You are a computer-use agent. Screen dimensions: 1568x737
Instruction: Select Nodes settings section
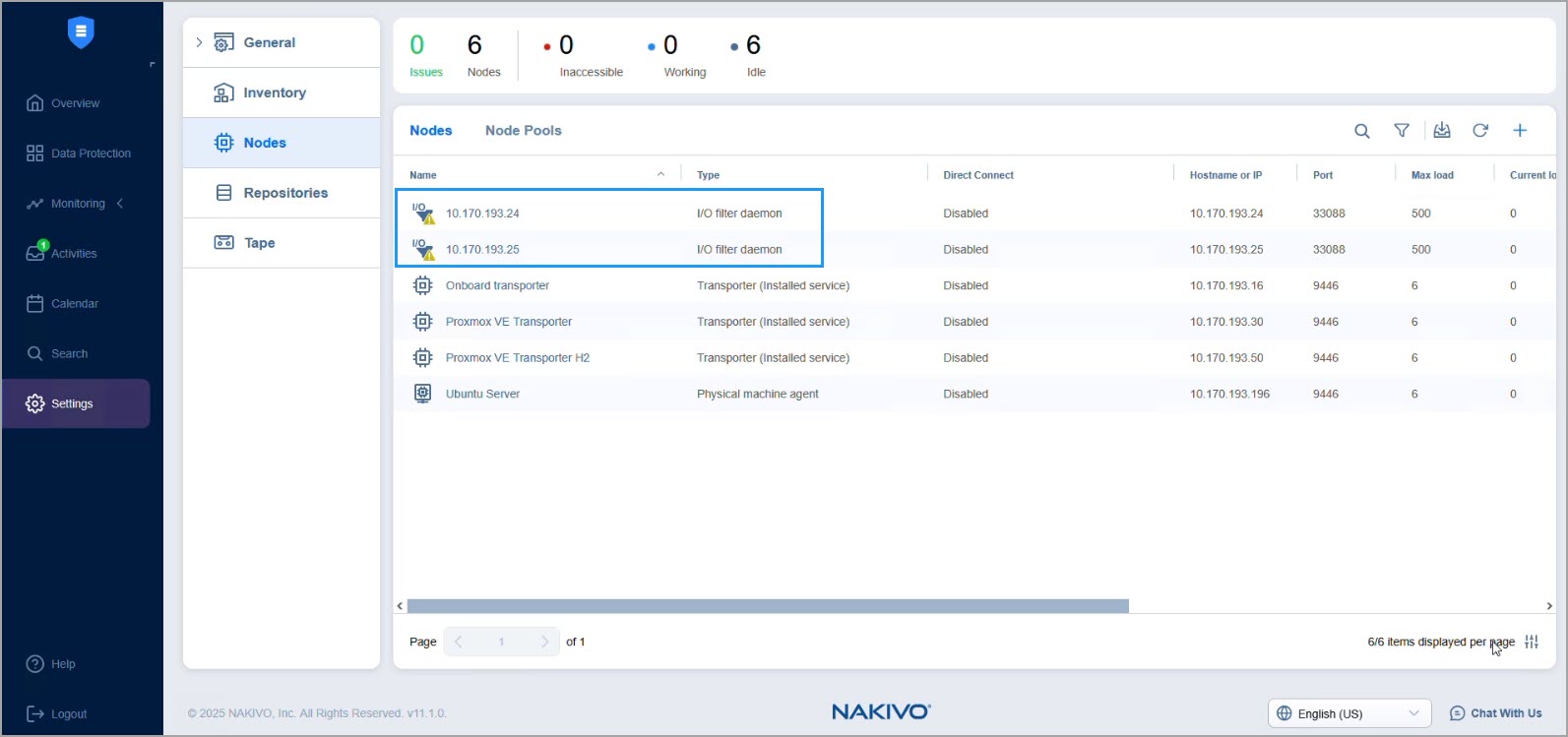pos(282,143)
